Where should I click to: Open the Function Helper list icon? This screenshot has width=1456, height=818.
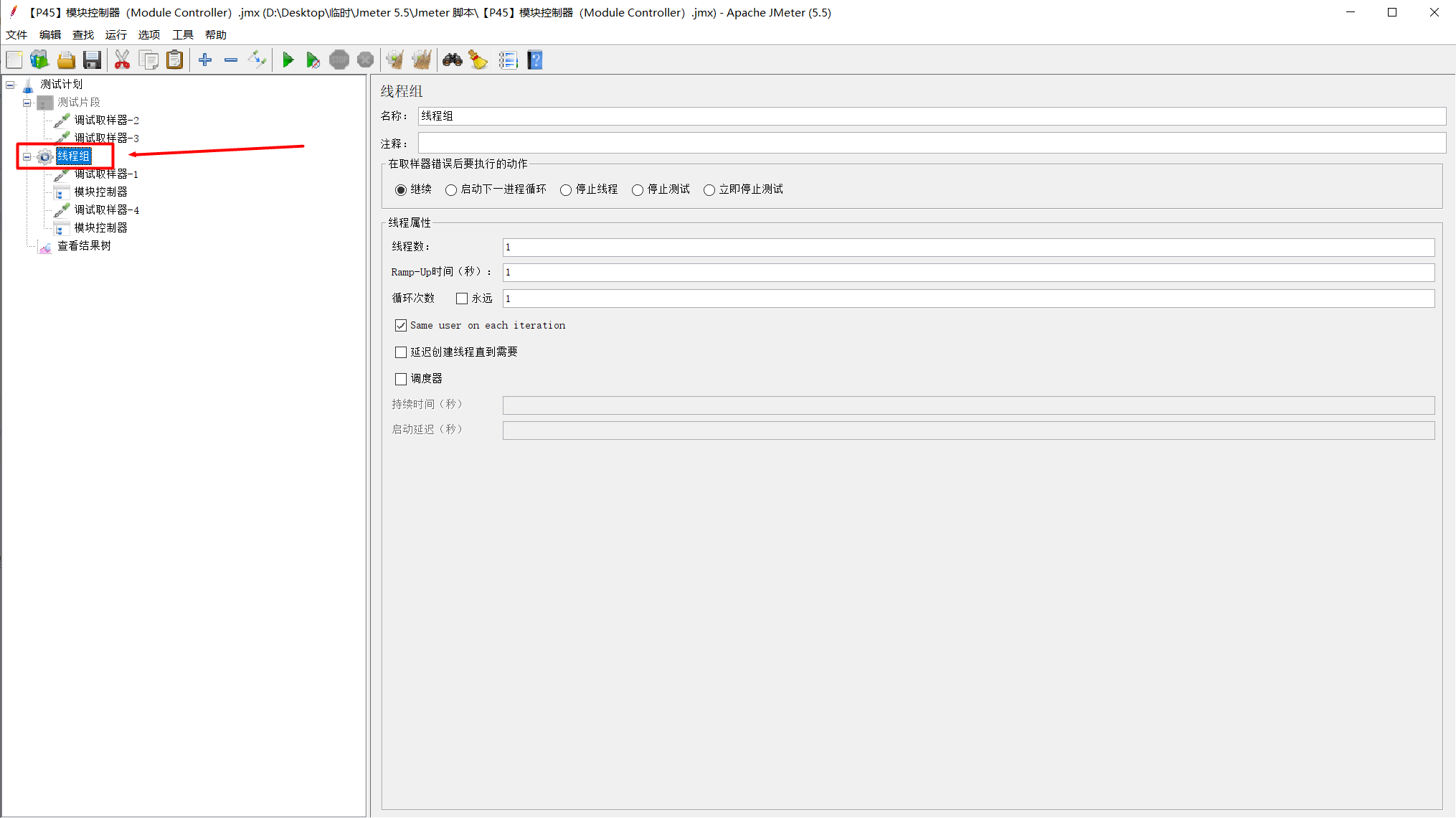508,60
